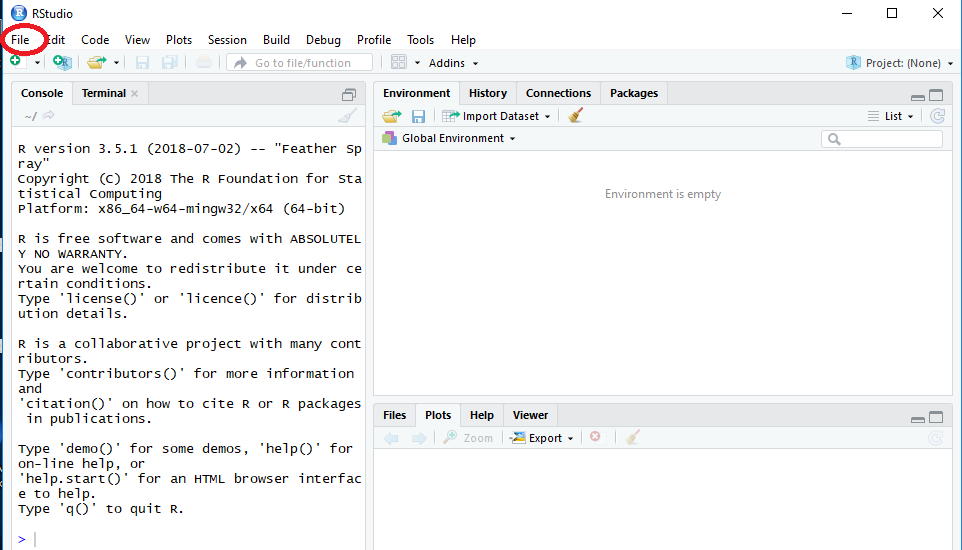Switch to the History tab
The image size is (962, 550).
point(488,93)
